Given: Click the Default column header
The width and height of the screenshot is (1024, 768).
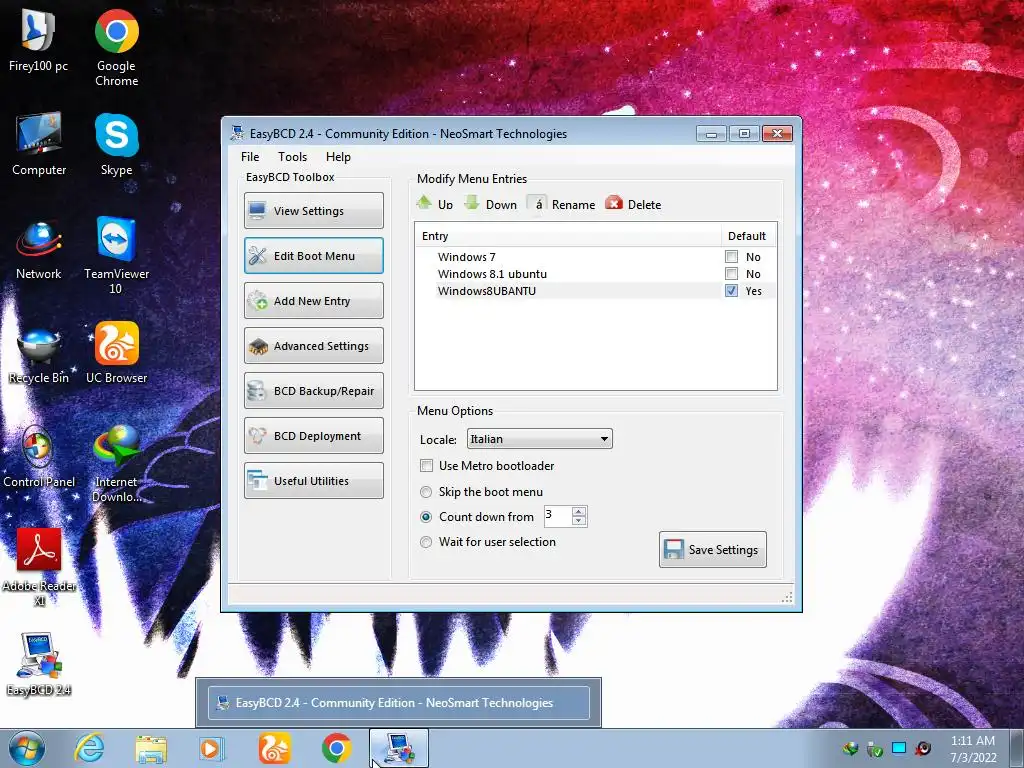Looking at the screenshot, I should pos(748,236).
